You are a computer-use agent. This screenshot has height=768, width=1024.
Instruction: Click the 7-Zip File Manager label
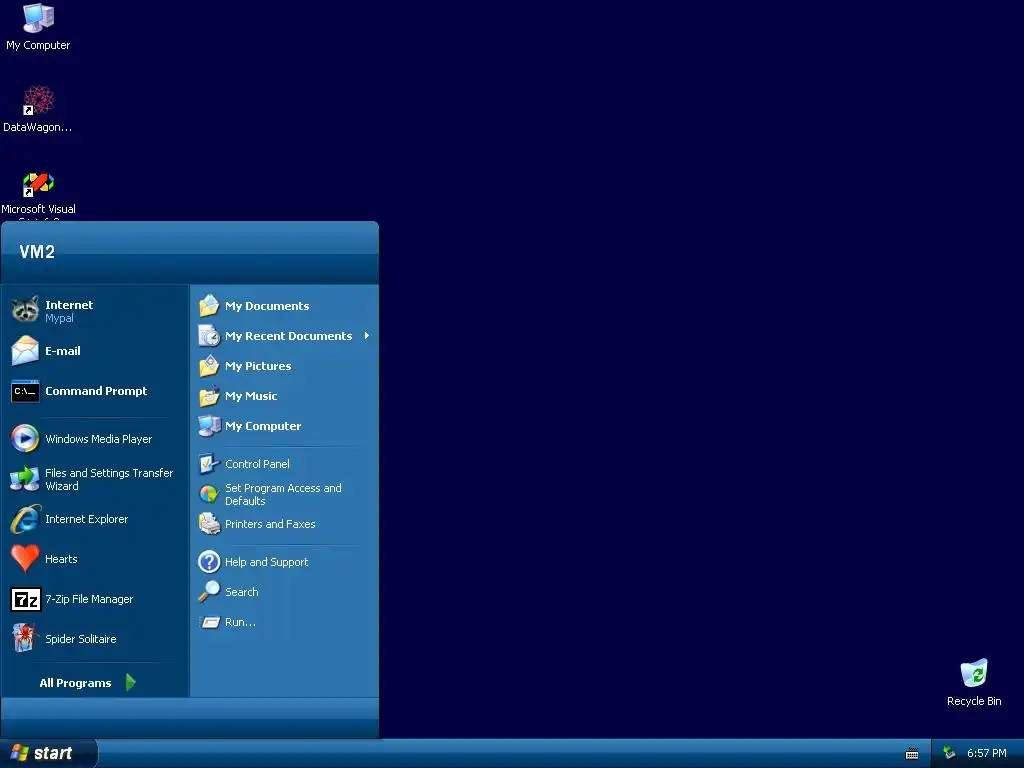click(x=89, y=599)
